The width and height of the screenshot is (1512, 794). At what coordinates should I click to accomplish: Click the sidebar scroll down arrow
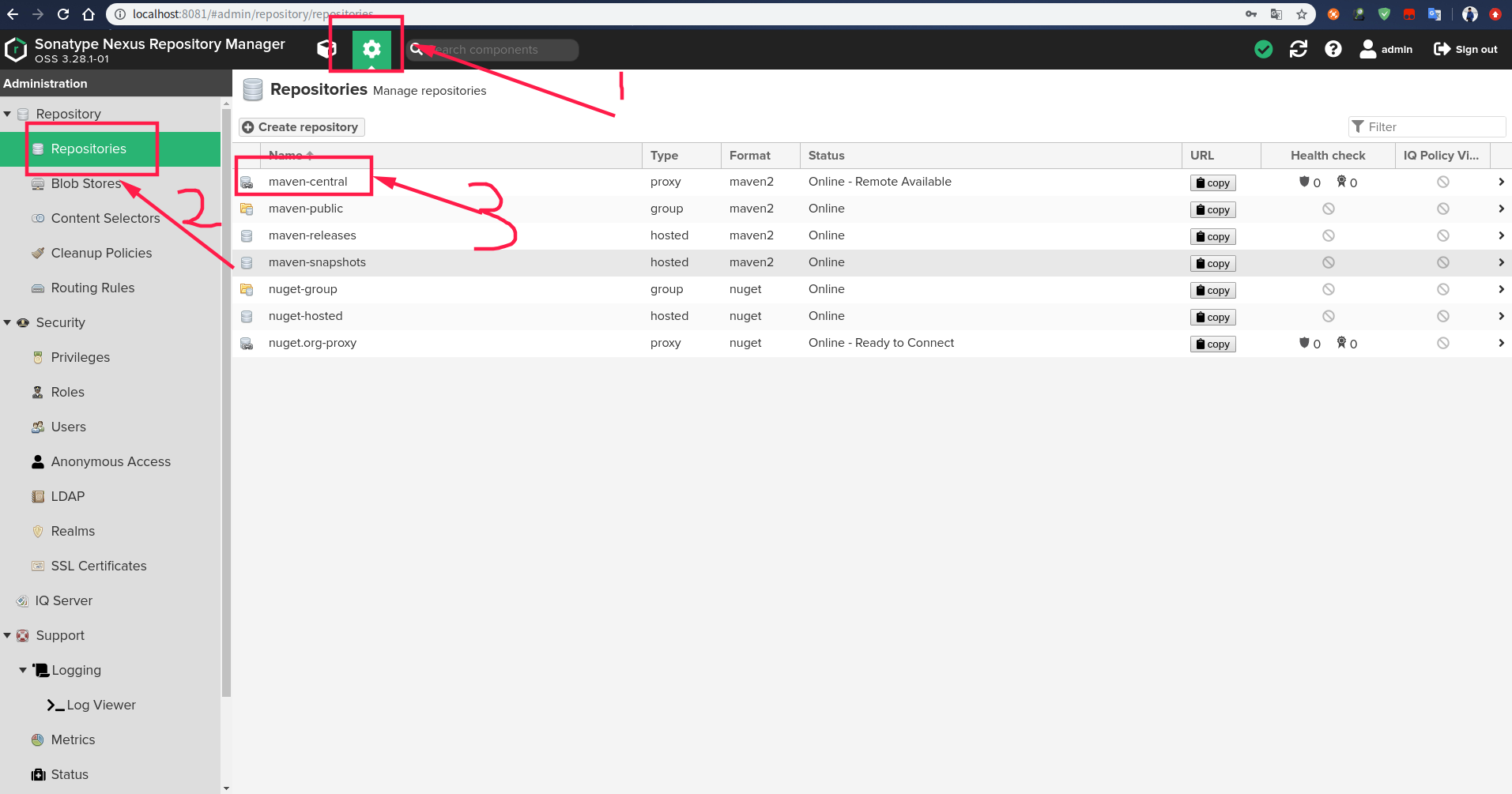[227, 788]
